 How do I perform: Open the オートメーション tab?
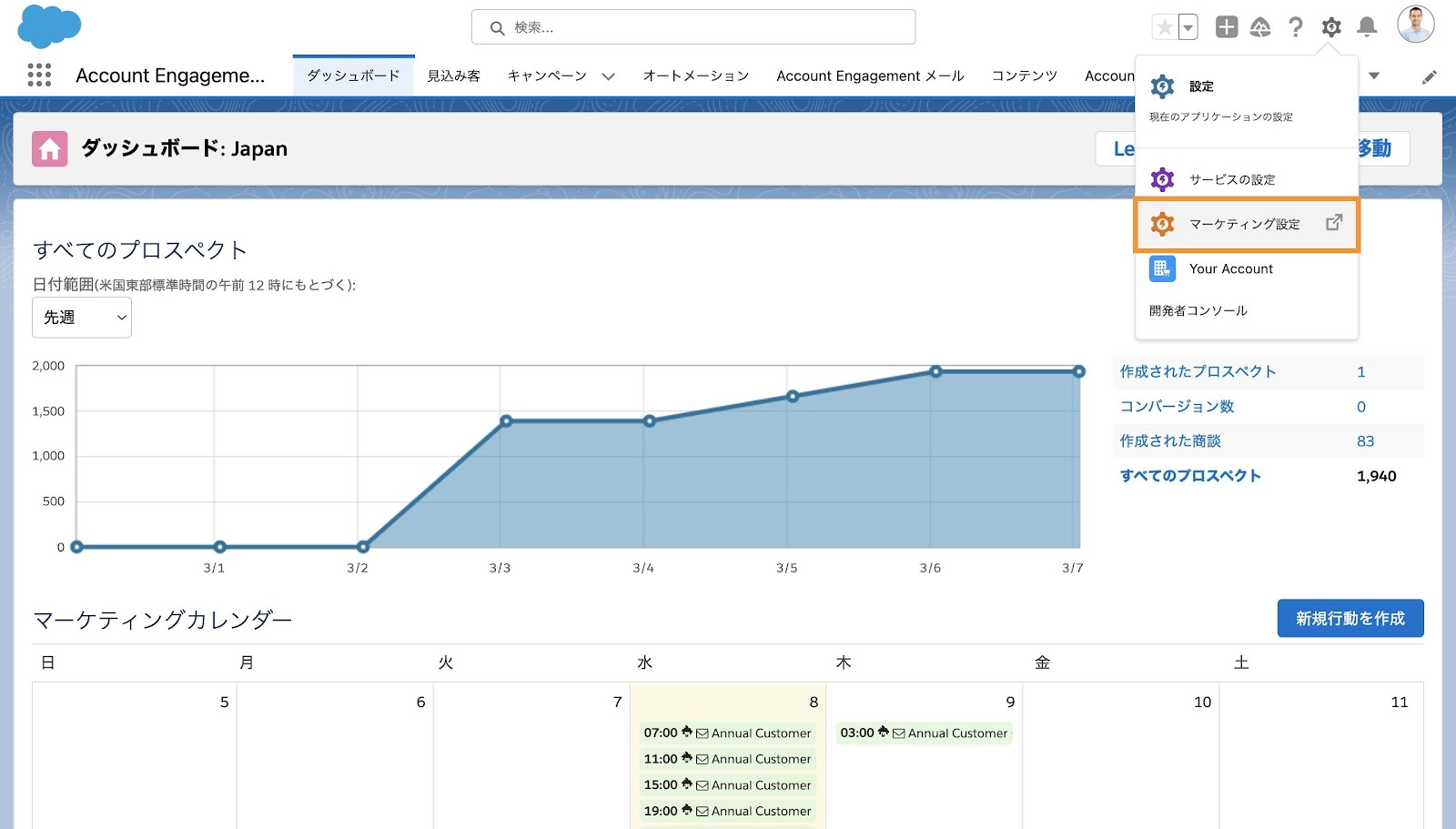(x=696, y=76)
